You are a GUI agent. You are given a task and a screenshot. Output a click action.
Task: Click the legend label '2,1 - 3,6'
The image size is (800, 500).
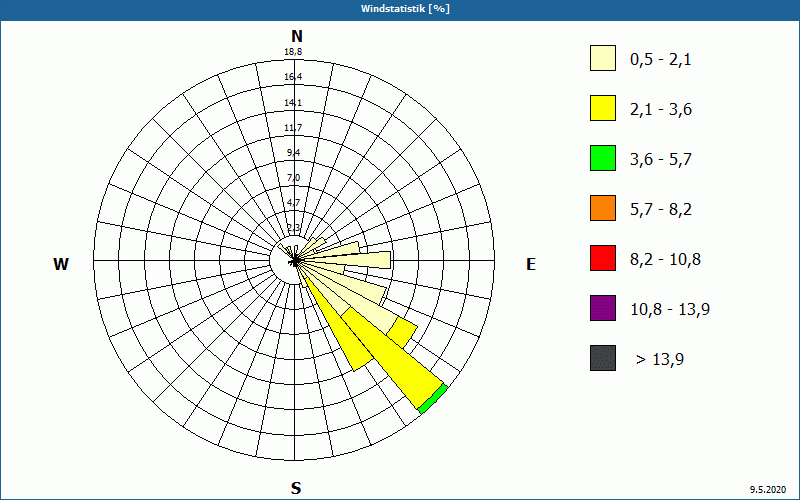point(661,110)
